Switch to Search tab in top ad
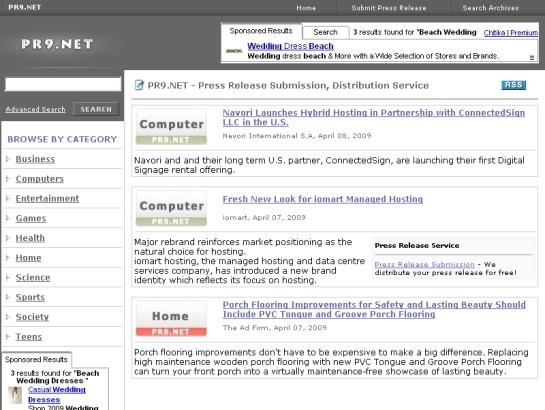 326,32
